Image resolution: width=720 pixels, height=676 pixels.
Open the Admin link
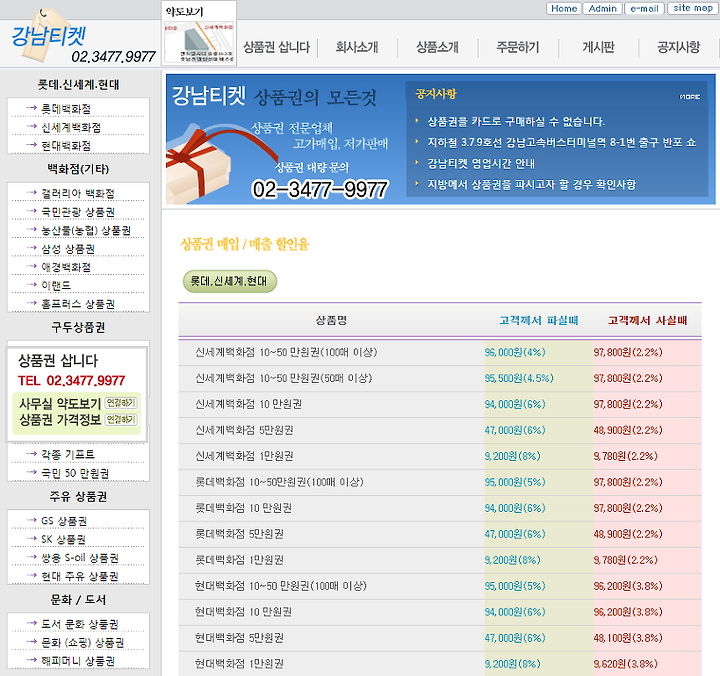click(602, 8)
